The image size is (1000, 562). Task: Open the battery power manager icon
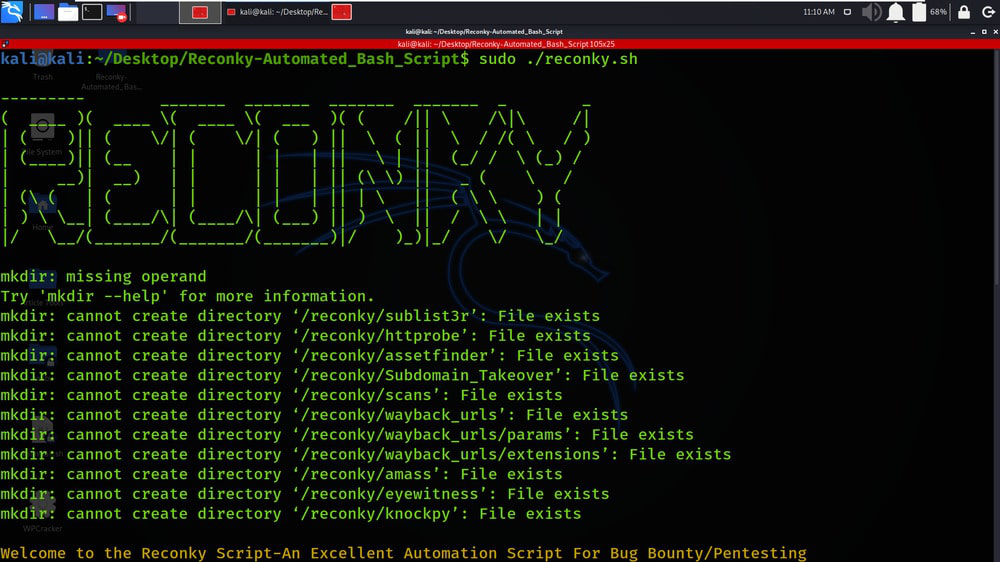919,12
